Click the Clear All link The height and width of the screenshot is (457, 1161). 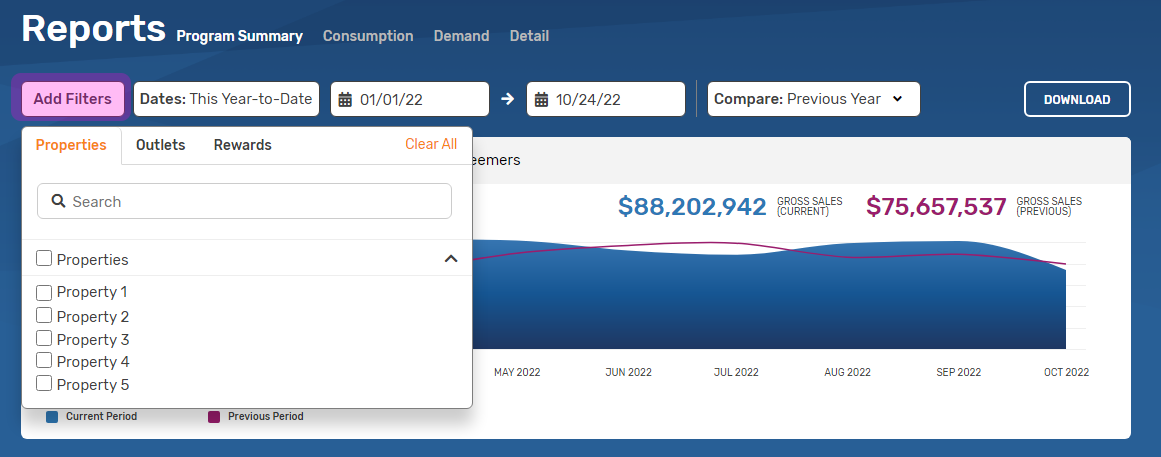click(431, 144)
